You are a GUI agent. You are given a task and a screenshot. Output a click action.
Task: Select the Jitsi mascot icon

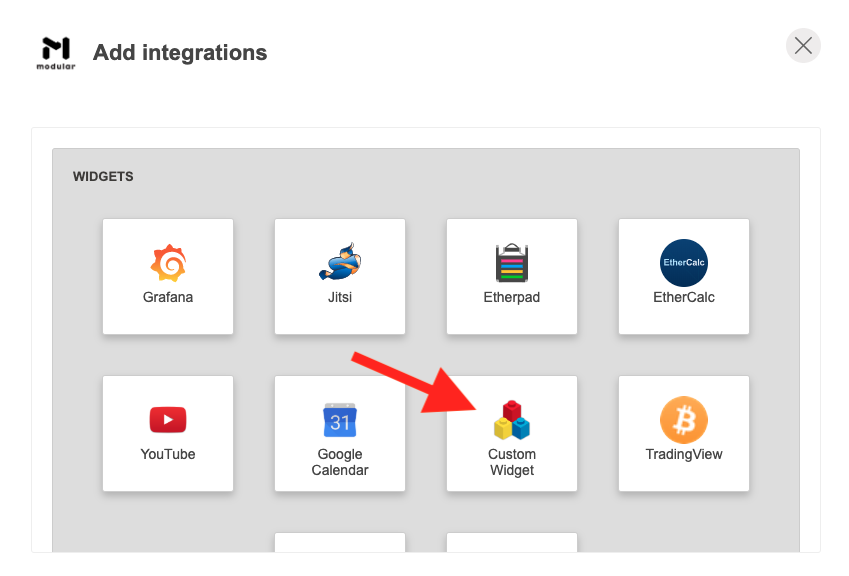[x=340, y=262]
